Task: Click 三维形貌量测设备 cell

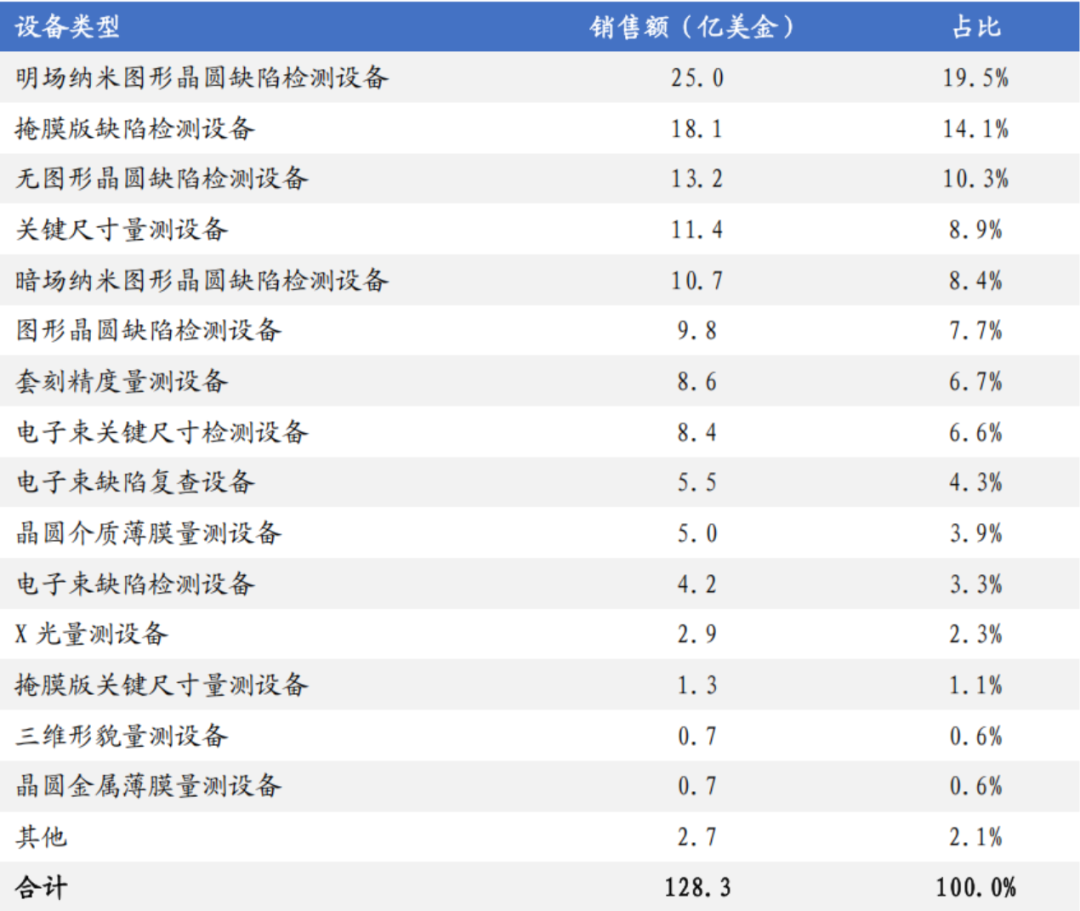Action: (x=122, y=735)
